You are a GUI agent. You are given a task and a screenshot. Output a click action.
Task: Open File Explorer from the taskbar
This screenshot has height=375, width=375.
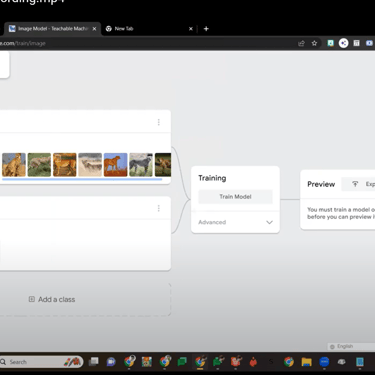click(306, 362)
